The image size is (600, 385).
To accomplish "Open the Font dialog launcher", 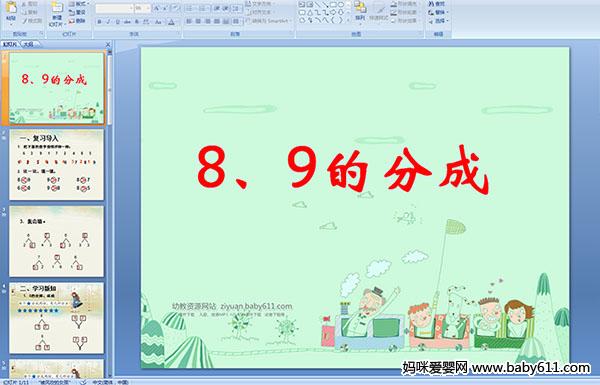I will (179, 34).
